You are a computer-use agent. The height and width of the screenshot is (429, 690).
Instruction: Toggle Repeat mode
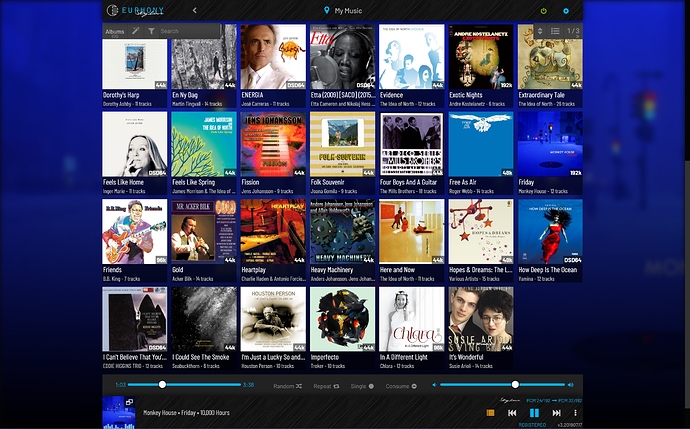(x=326, y=386)
